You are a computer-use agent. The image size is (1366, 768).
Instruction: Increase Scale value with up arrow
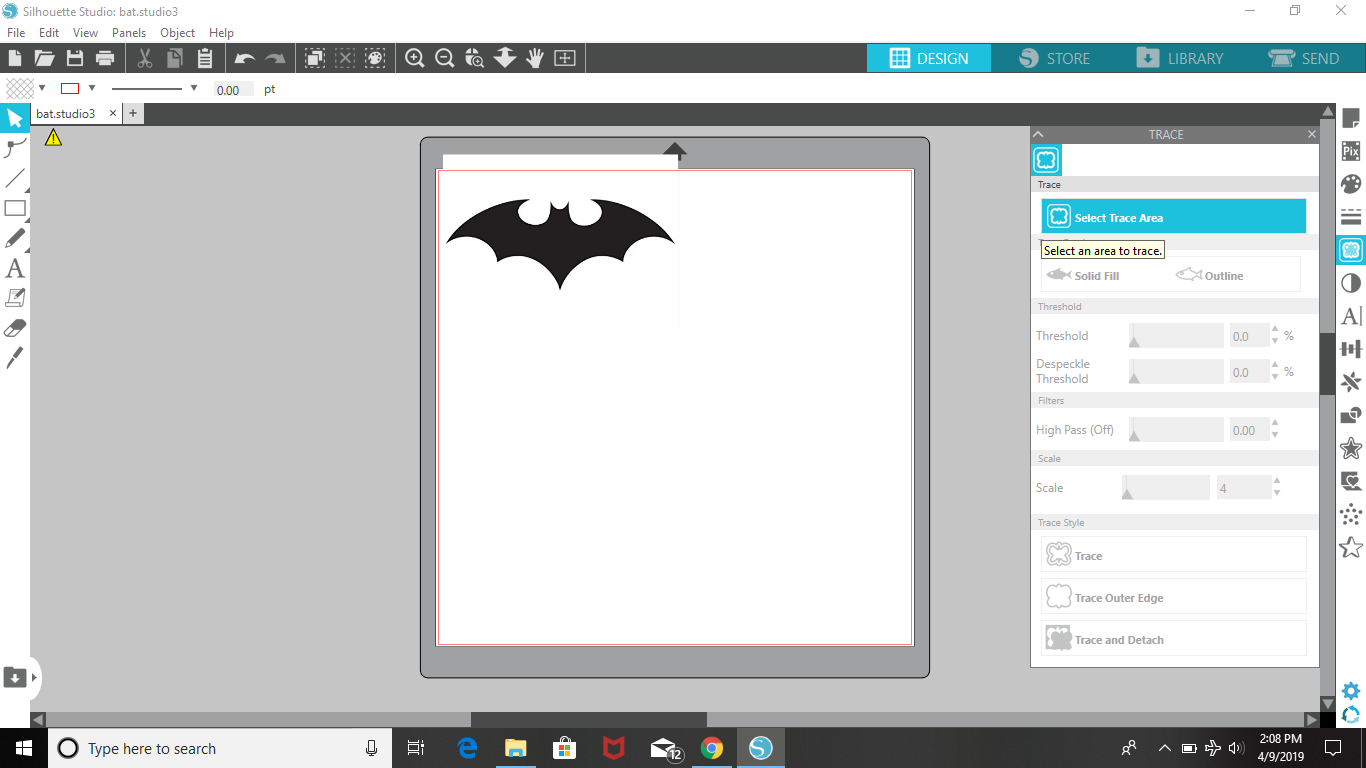1276,482
